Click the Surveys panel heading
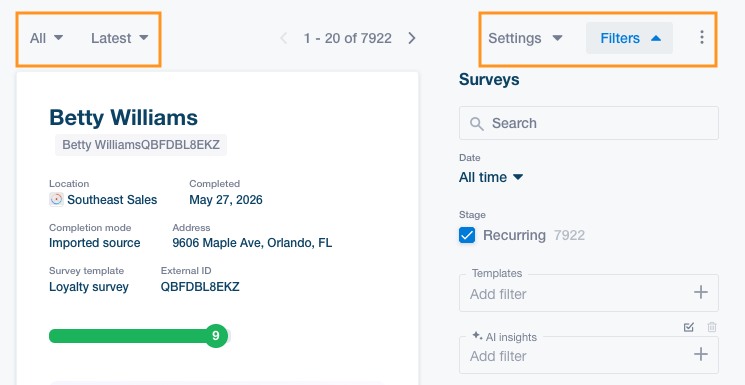The width and height of the screenshot is (745, 385). [x=489, y=79]
